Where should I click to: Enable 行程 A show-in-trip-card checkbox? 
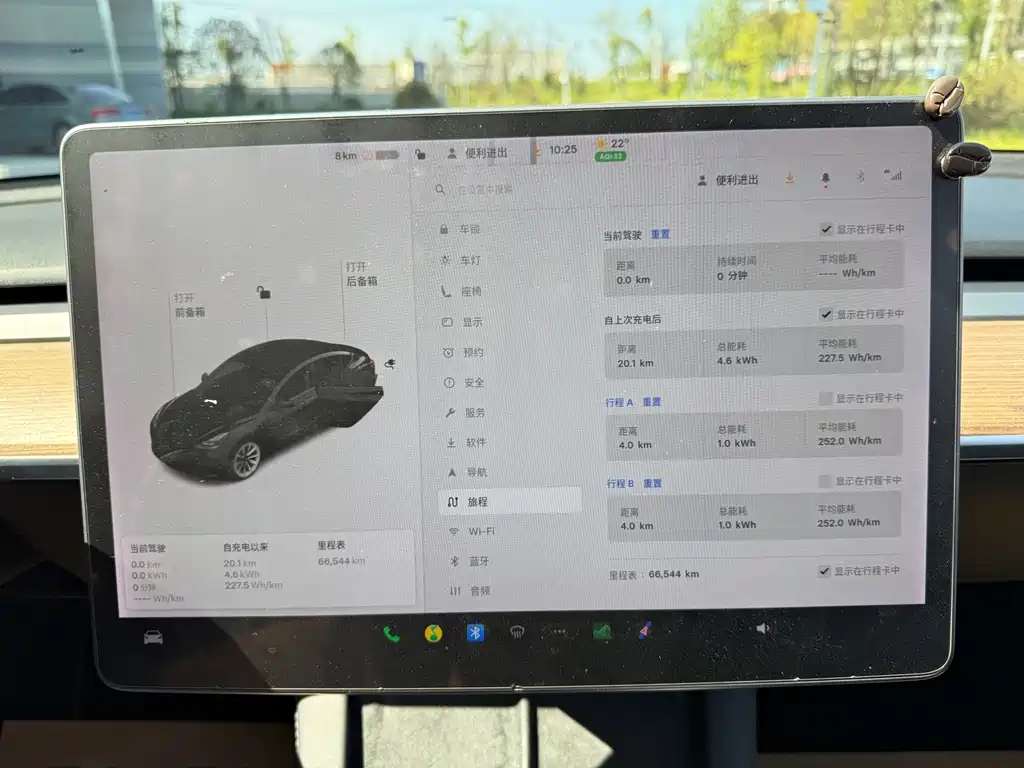point(825,398)
